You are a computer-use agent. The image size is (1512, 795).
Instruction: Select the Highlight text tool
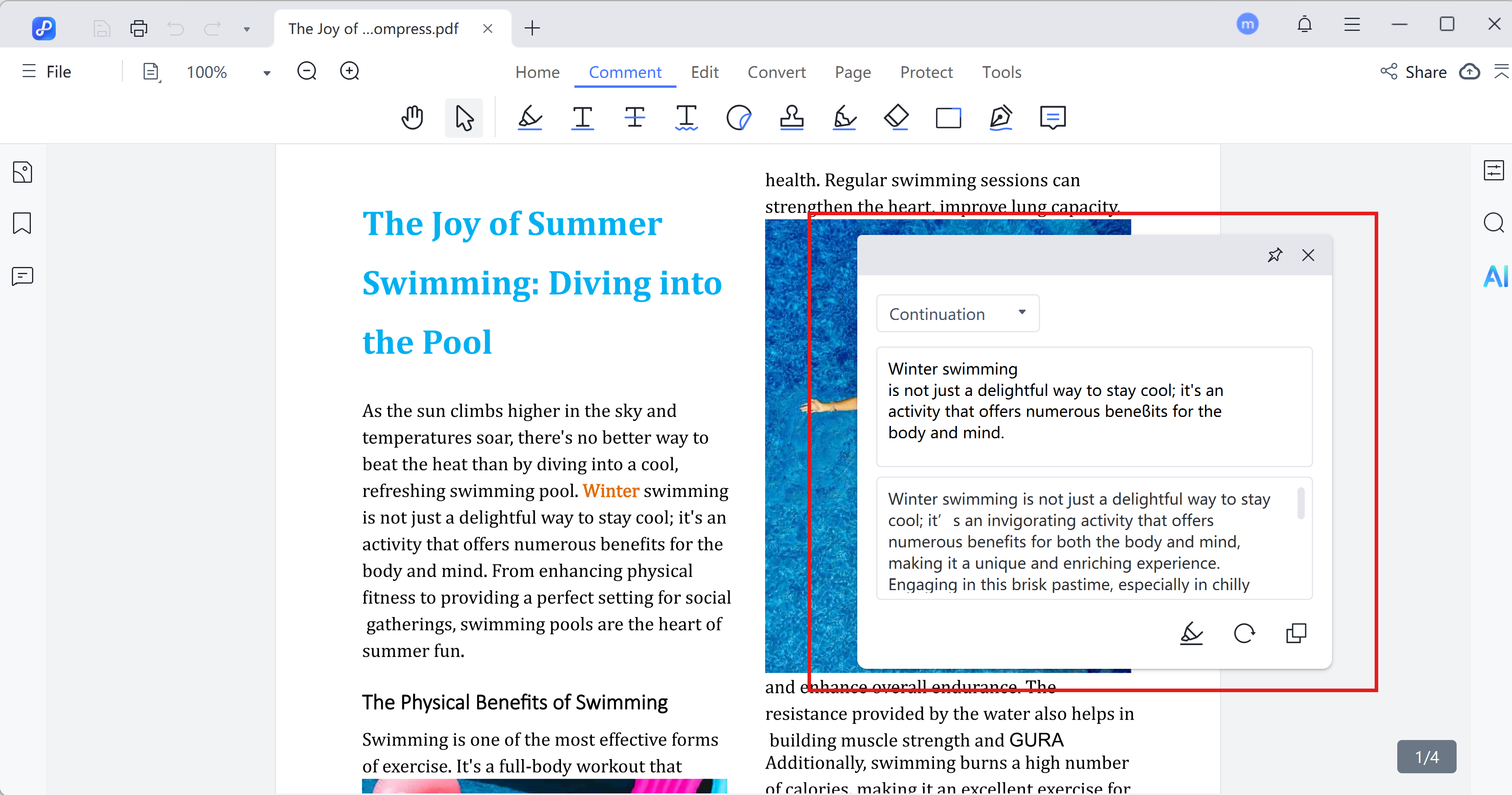[529, 118]
